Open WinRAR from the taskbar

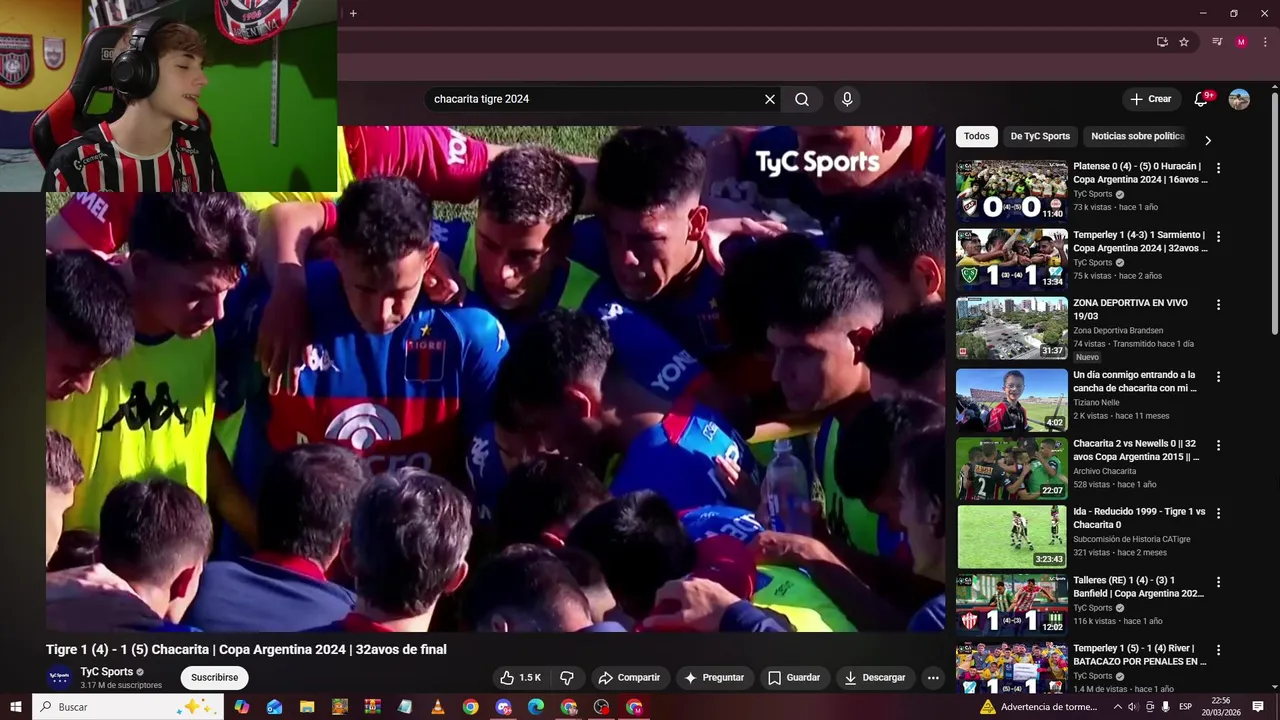[372, 707]
